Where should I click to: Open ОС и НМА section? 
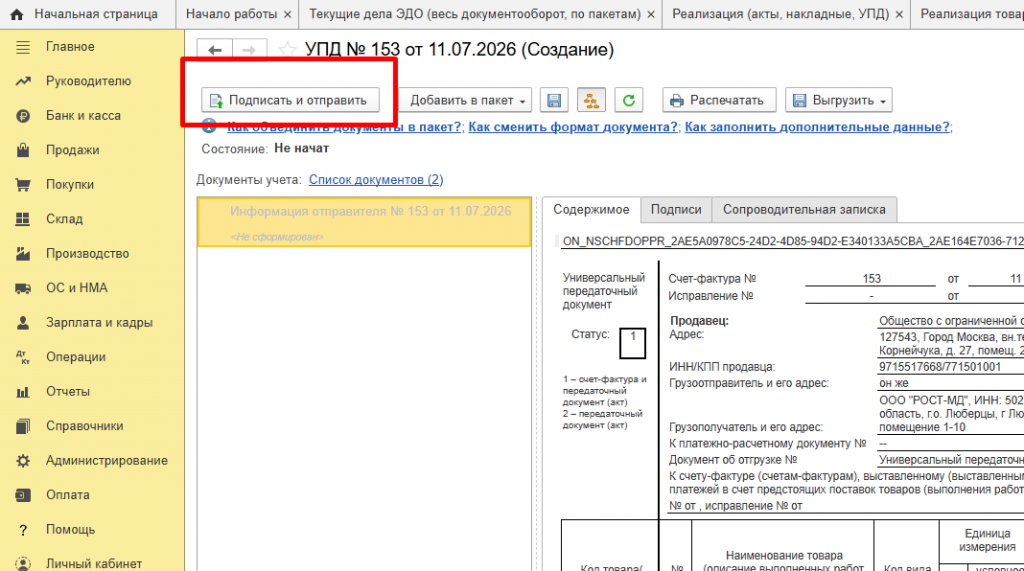pos(76,288)
